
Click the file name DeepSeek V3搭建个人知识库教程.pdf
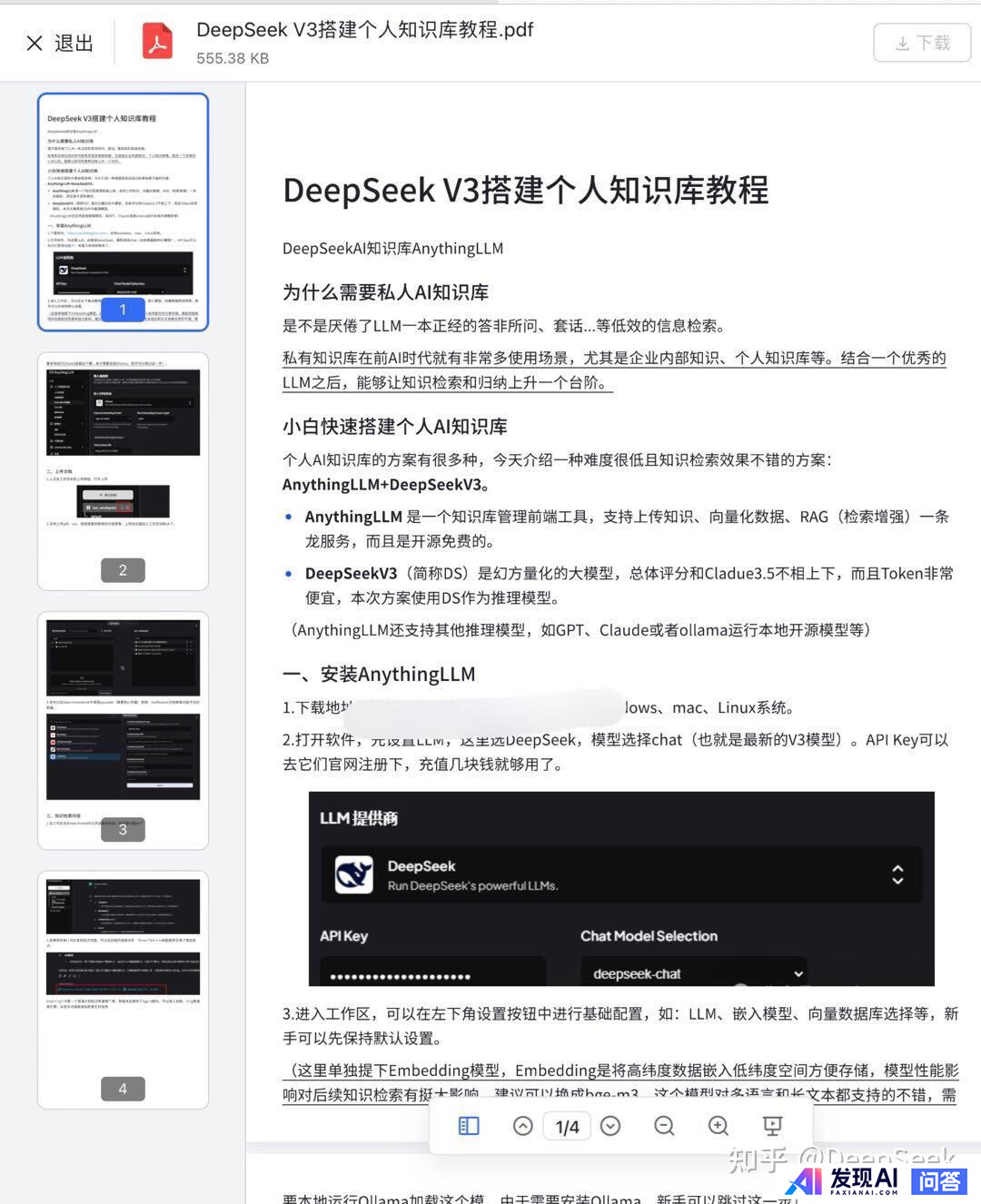pyautogui.click(x=365, y=30)
